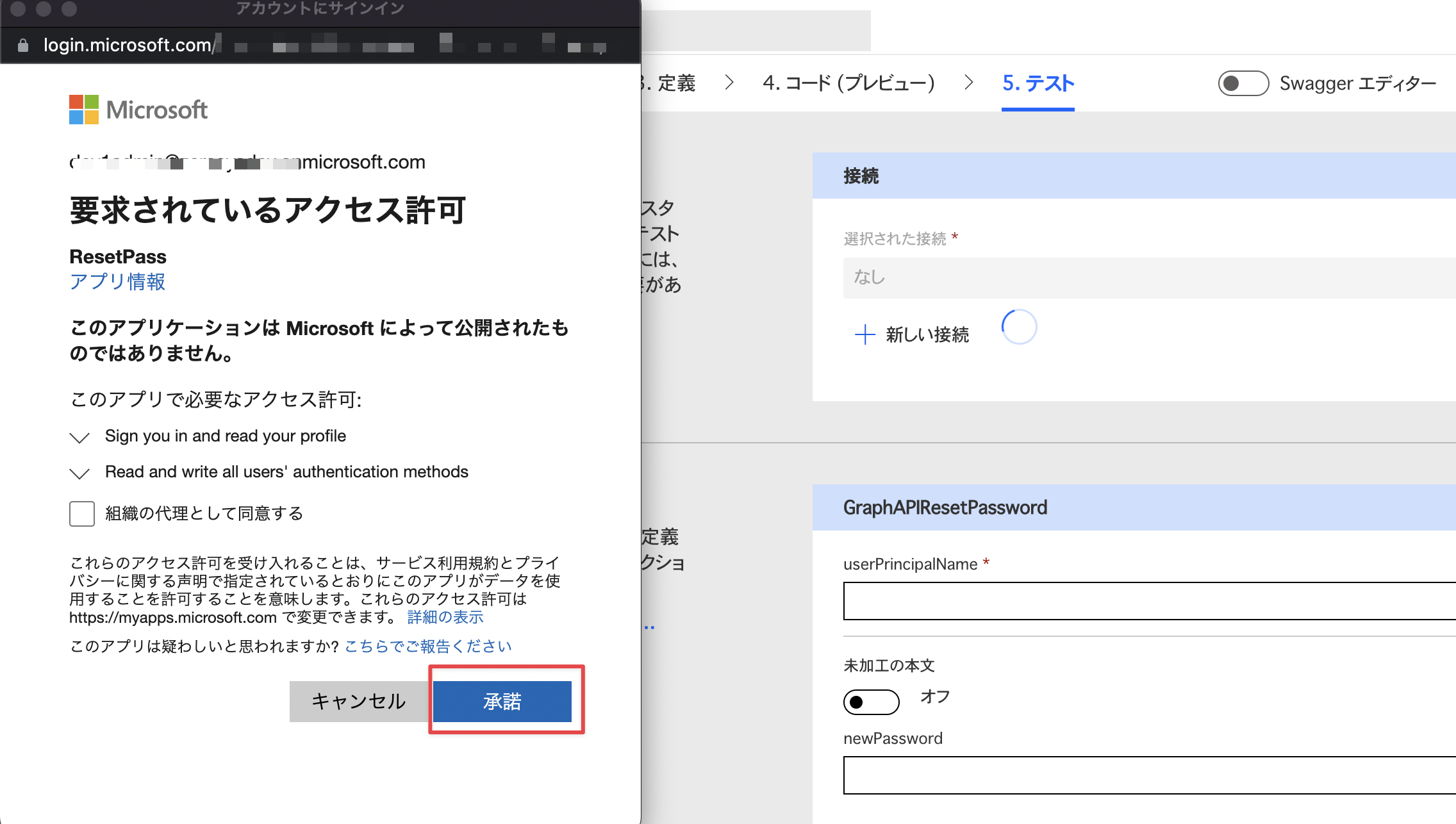Click the sign-in window close button
1456x824 pixels.
pos(18,9)
